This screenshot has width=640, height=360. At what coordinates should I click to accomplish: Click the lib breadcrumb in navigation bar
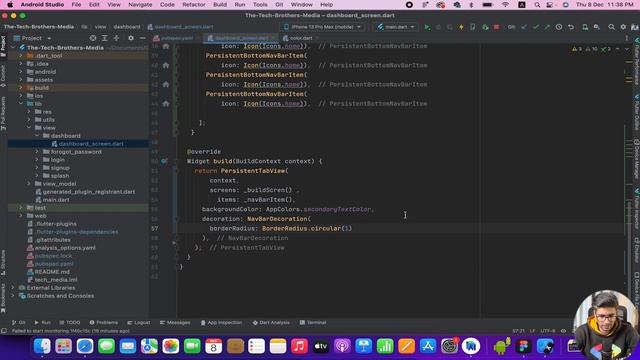pos(84,27)
